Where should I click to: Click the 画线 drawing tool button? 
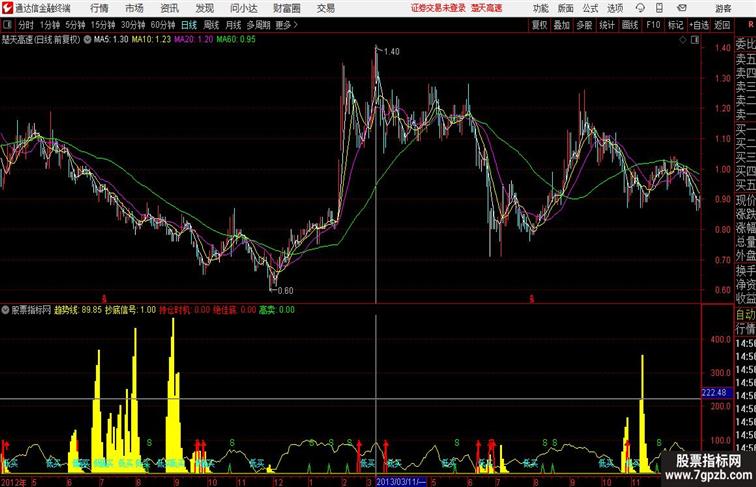(x=630, y=25)
